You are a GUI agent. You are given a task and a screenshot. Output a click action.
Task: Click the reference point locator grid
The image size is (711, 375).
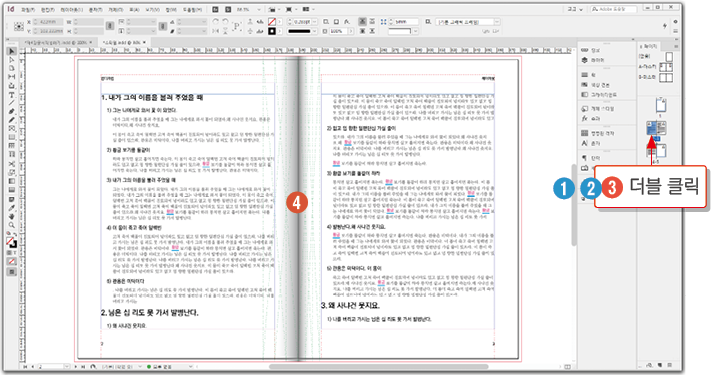[19, 27]
